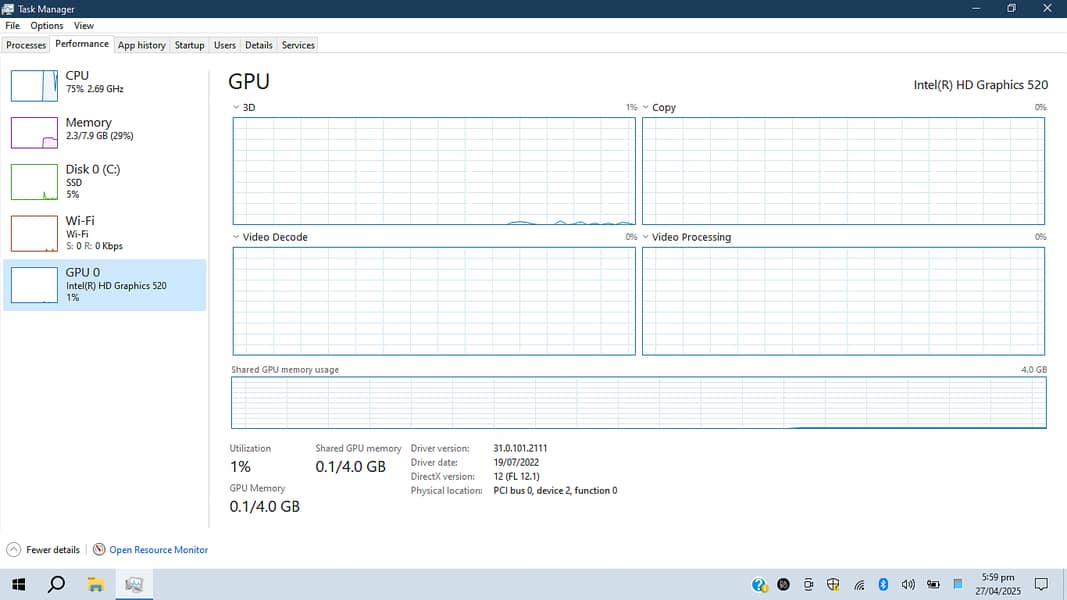Collapse view with Fewer details chevron

pos(14,550)
